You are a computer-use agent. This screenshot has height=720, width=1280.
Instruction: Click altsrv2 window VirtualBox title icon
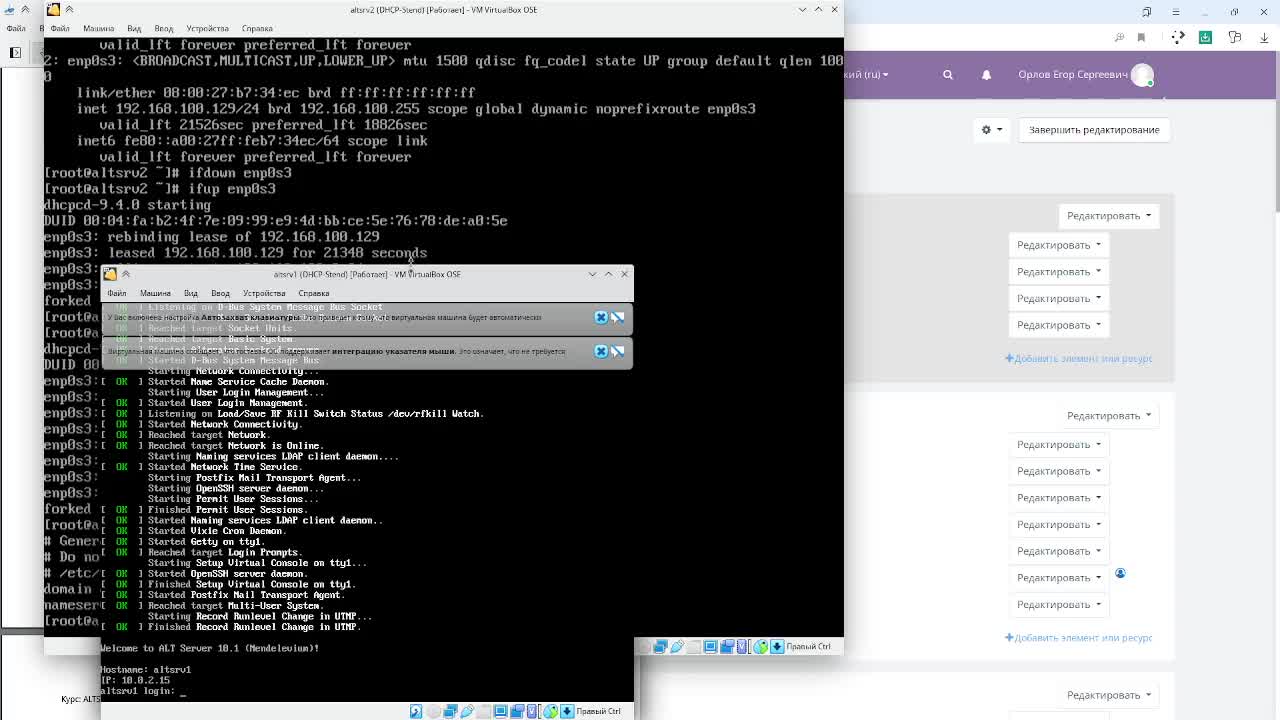coord(53,9)
